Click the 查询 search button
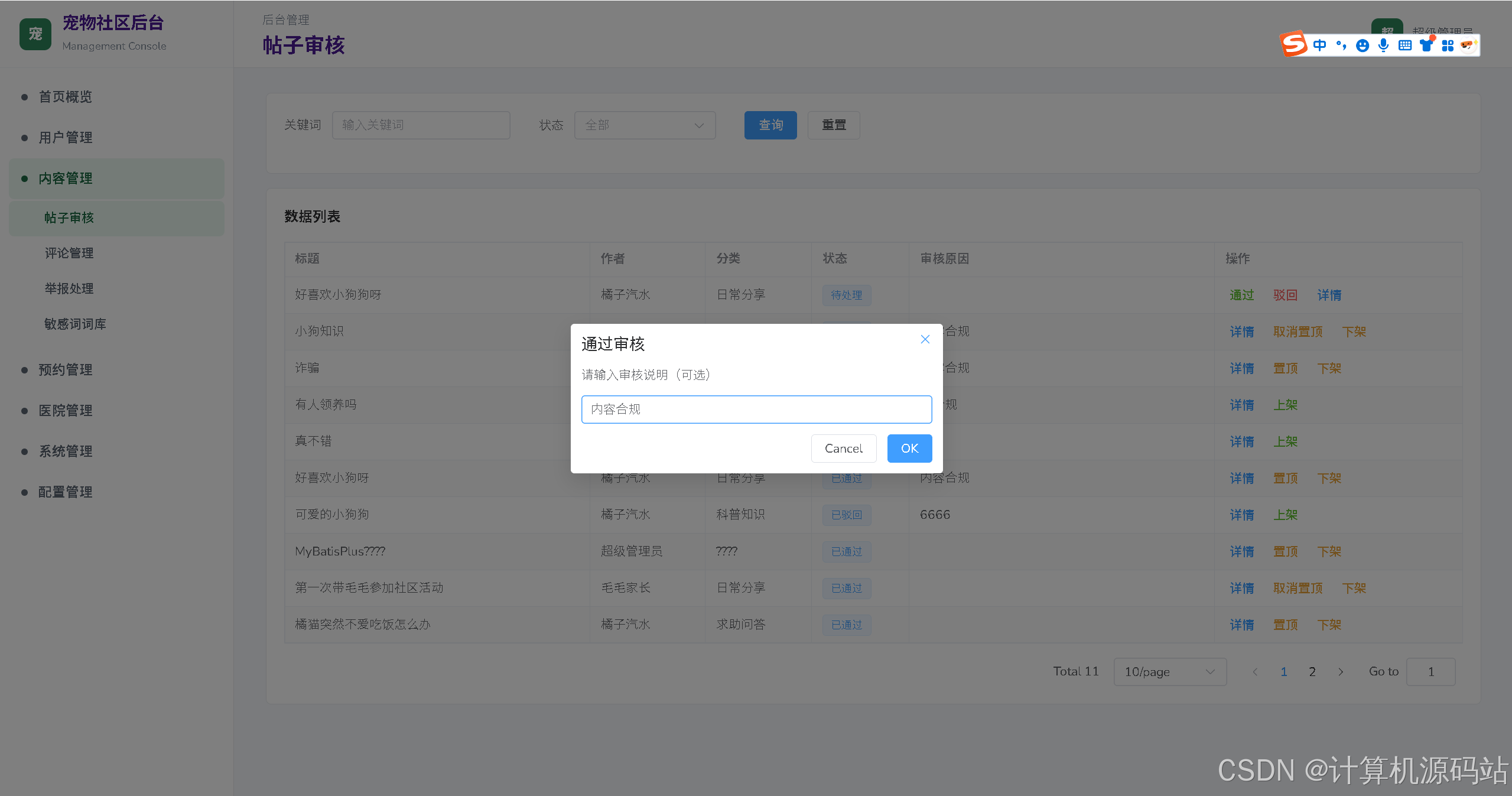Screen dimensions: 1512x796 click(x=770, y=125)
